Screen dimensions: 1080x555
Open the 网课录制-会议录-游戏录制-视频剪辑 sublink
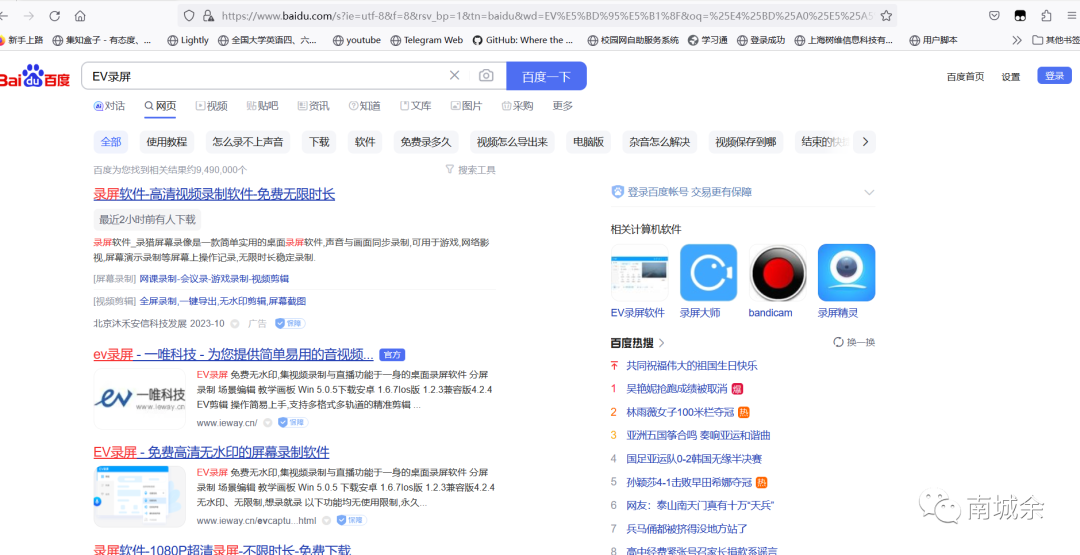tap(214, 279)
